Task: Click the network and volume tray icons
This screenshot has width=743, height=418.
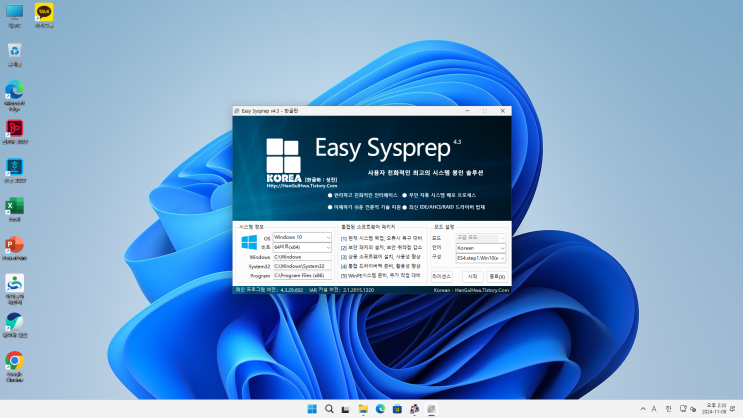Action: pos(688,409)
